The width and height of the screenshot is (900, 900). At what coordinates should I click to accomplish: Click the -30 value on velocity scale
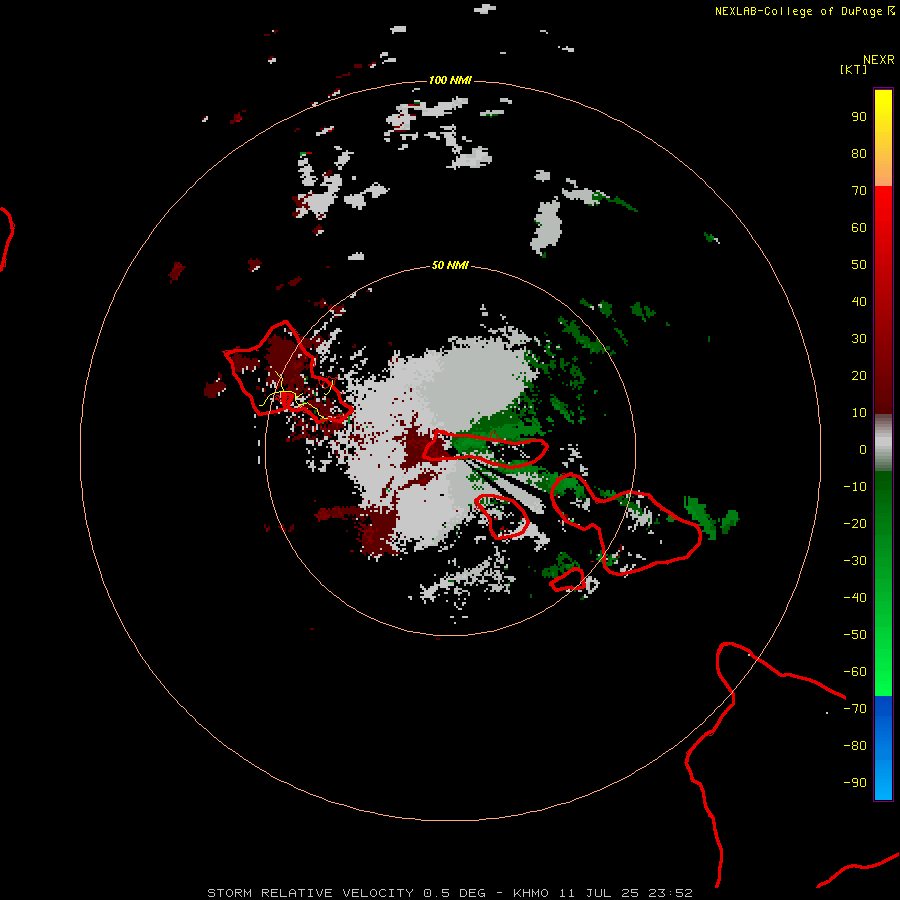pos(855,561)
